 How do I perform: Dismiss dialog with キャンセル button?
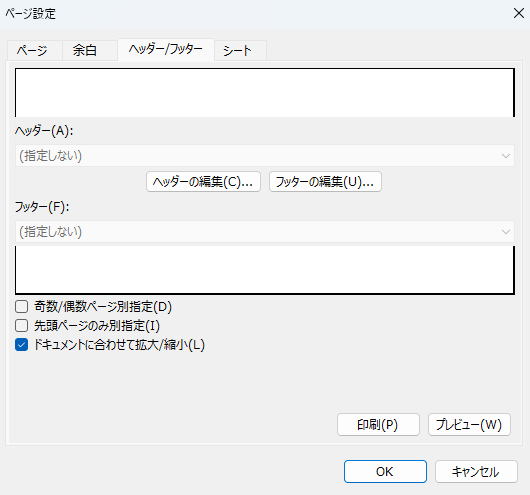476,471
